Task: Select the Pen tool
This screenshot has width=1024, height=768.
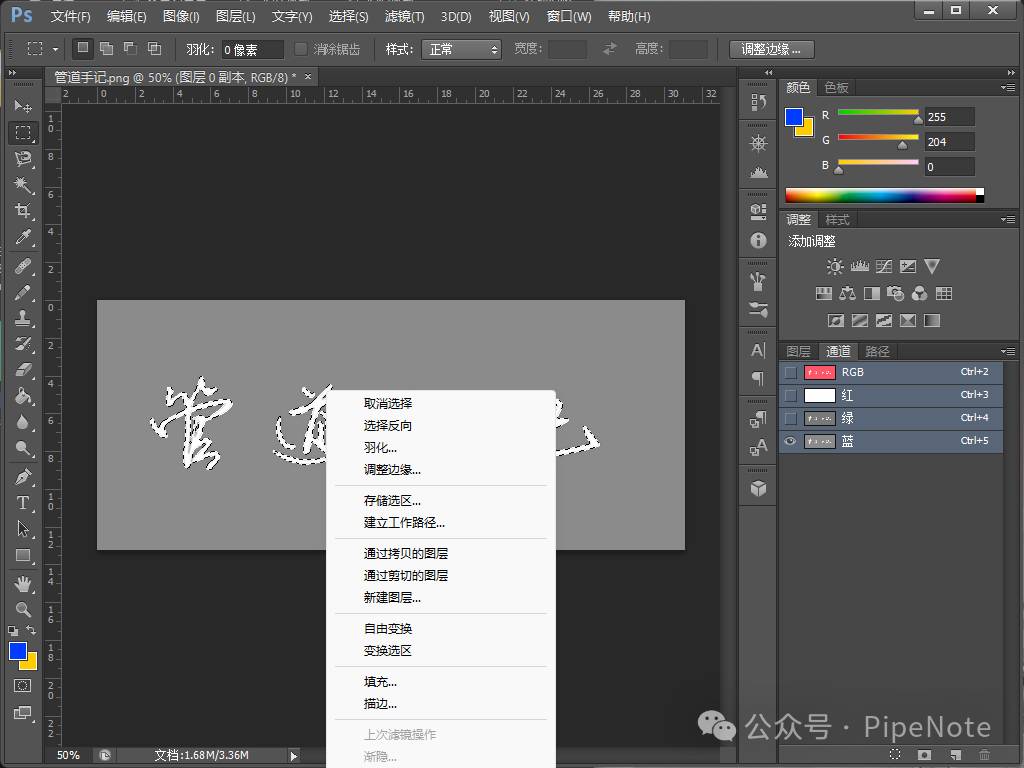Action: [23, 477]
